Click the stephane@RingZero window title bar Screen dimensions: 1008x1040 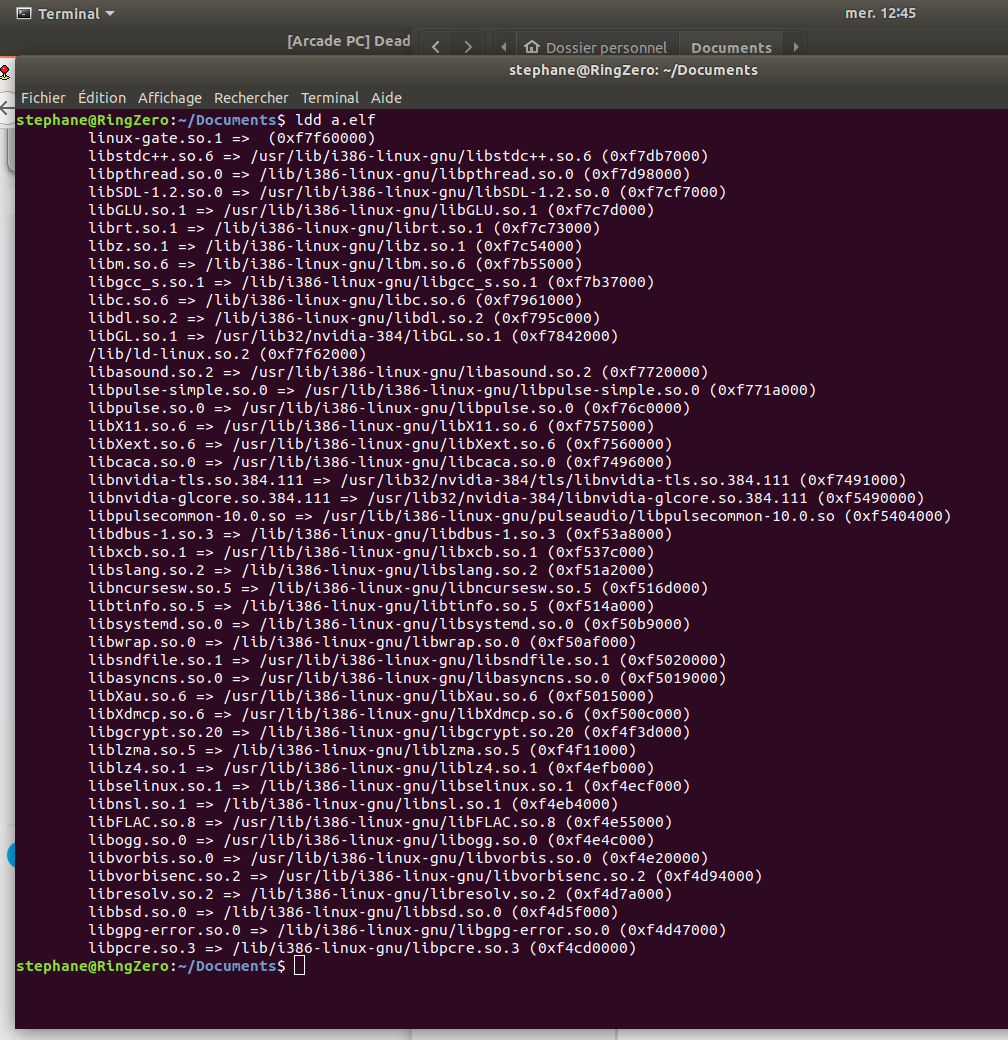coord(633,70)
